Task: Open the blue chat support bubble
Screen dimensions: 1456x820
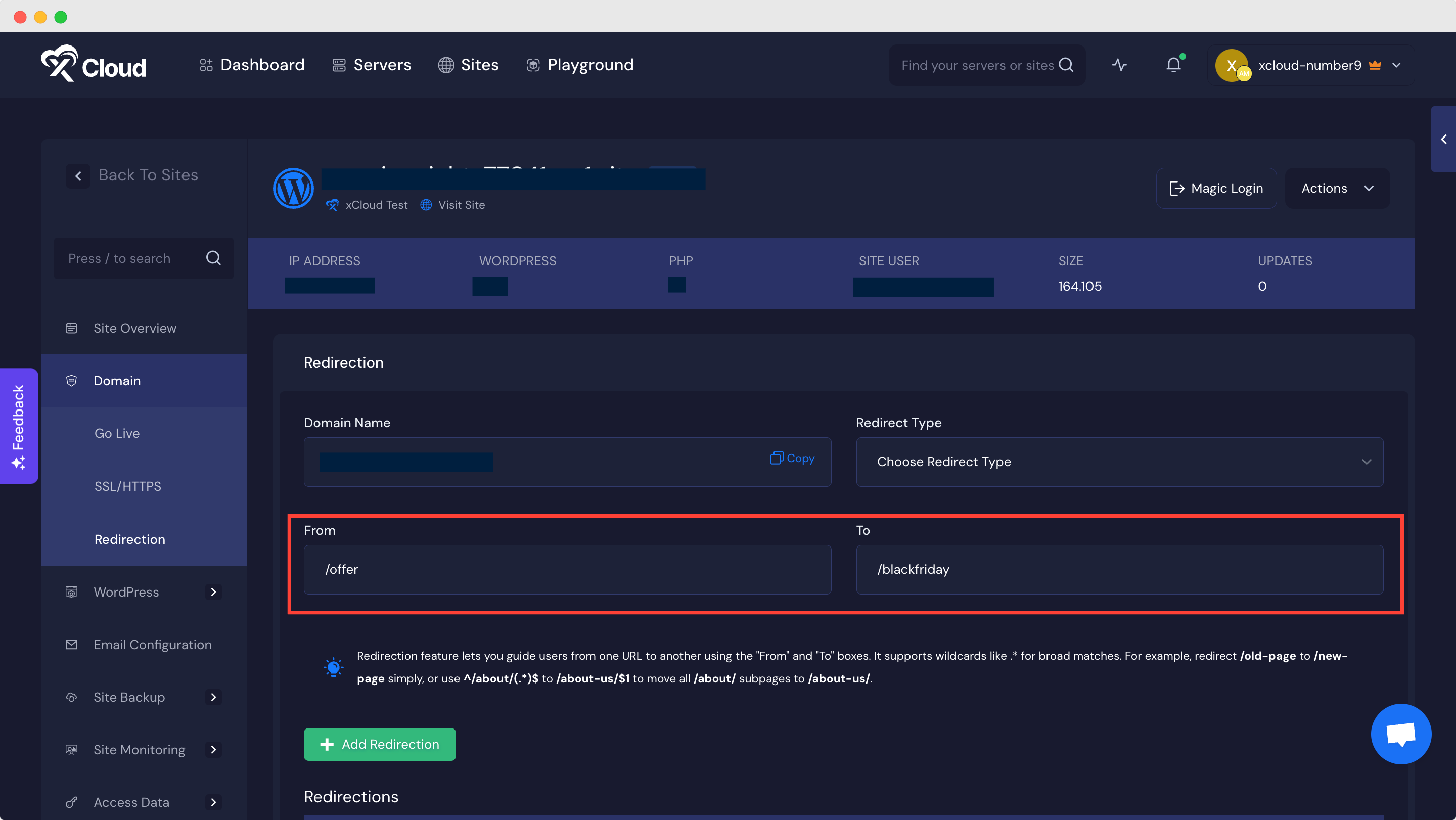Action: [1400, 734]
